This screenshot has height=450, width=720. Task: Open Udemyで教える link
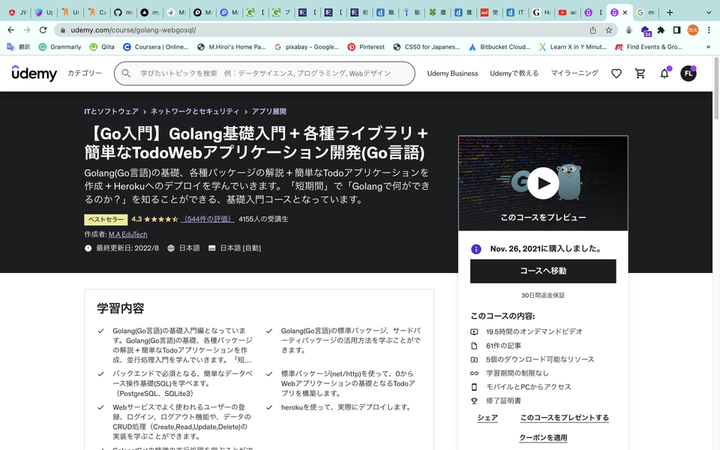[514, 73]
